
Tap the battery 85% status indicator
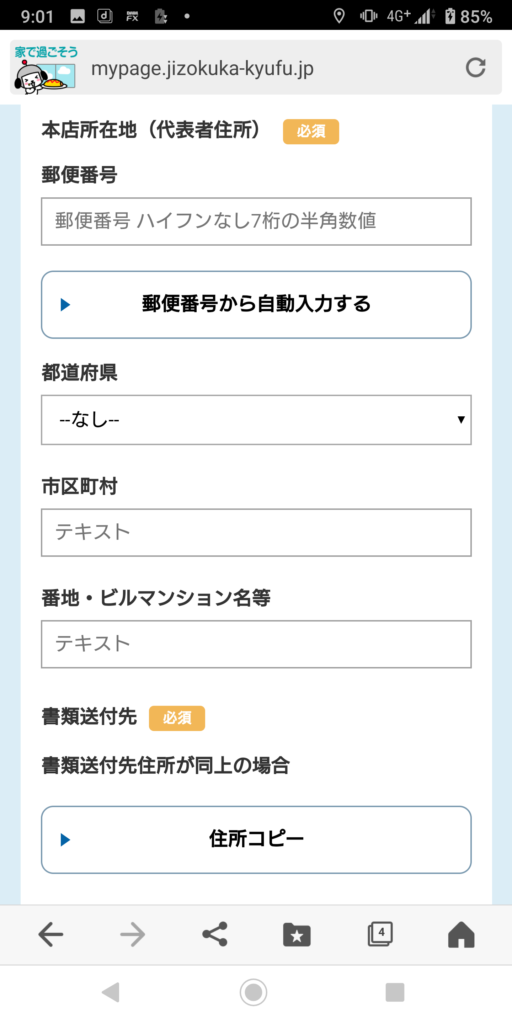468,16
